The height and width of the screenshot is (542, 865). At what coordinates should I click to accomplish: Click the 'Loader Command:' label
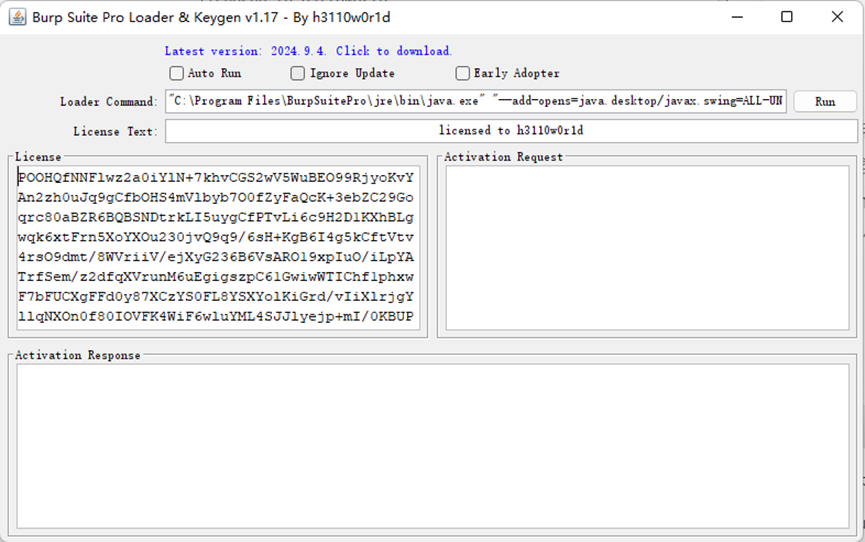coord(109,102)
